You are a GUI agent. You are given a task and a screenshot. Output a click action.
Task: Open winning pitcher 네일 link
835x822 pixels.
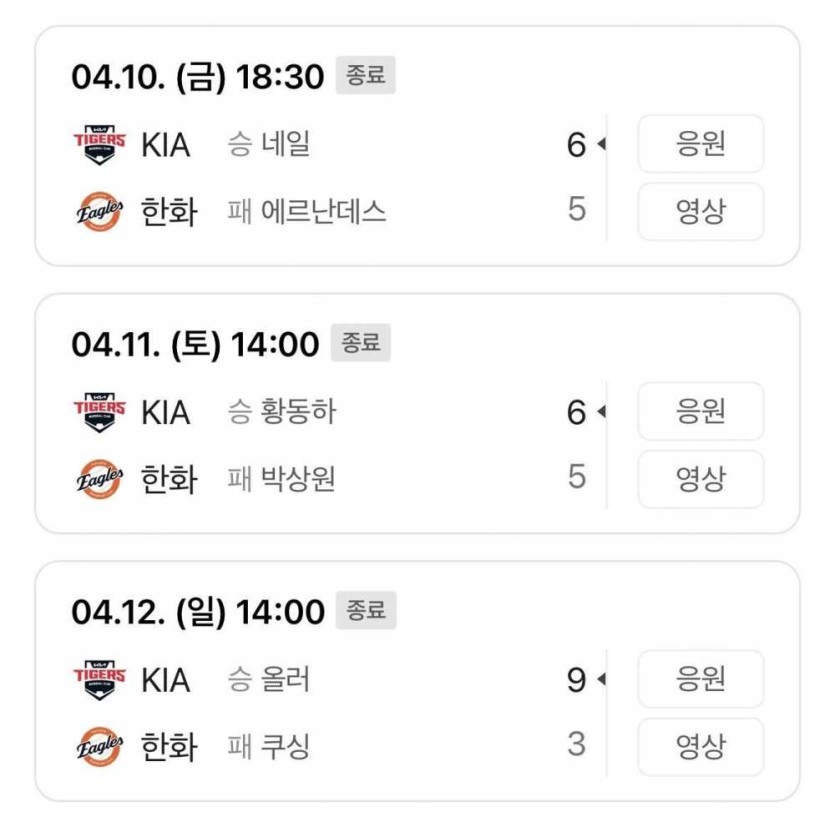pyautogui.click(x=283, y=144)
